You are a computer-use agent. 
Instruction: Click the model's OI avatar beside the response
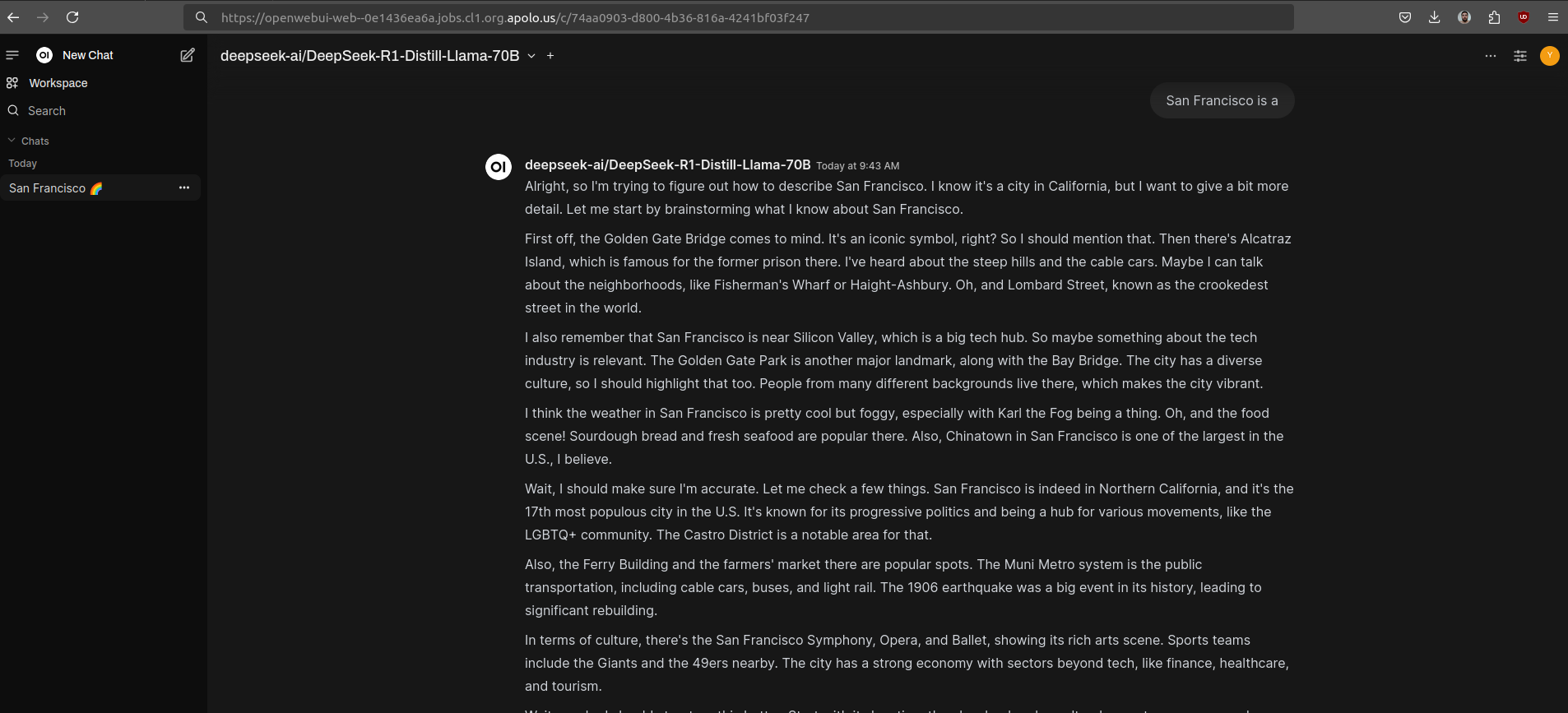pos(499,167)
